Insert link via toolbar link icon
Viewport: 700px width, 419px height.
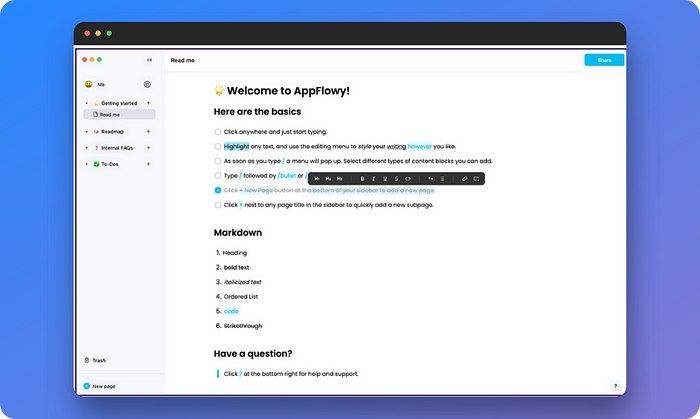click(464, 178)
